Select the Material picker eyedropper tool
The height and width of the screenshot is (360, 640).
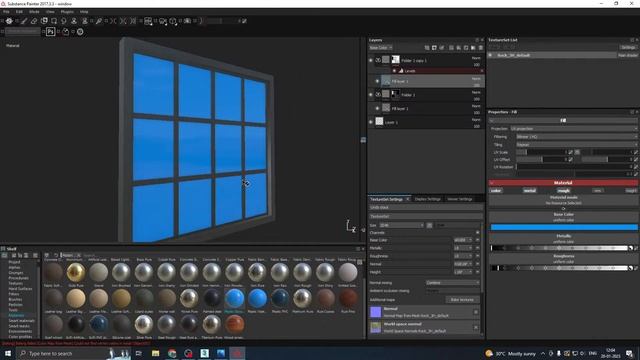click(98, 21)
